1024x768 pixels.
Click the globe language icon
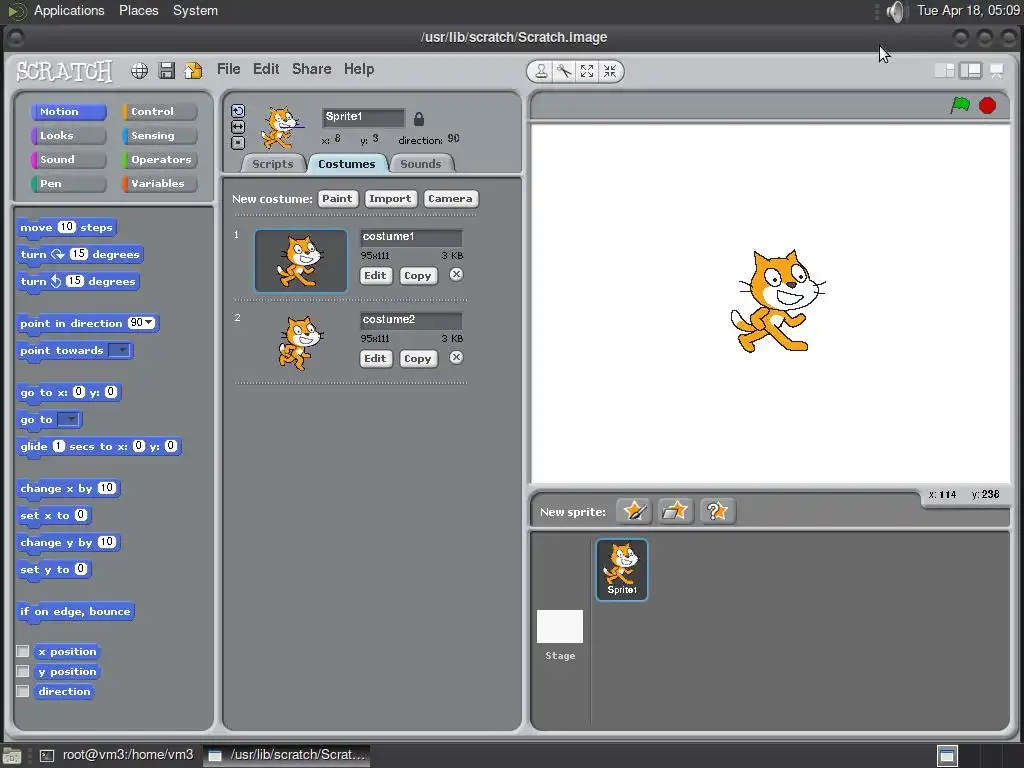click(139, 71)
